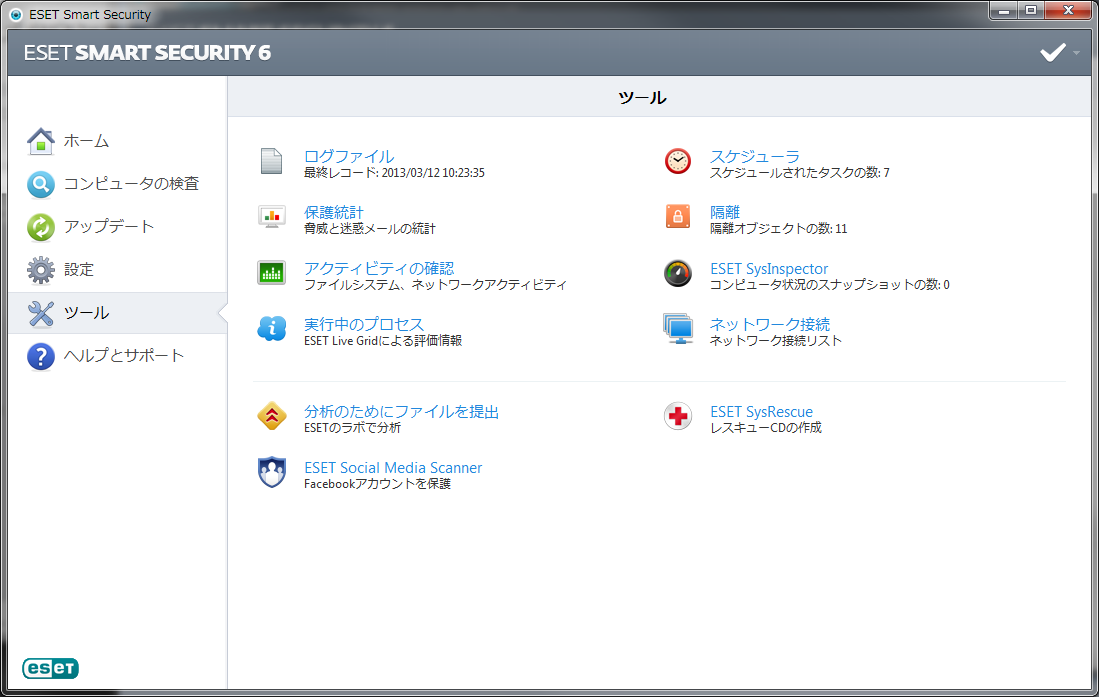The width and height of the screenshot is (1099, 697).
Task: Click the text Facebookアカウントを保護
Action: [377, 484]
